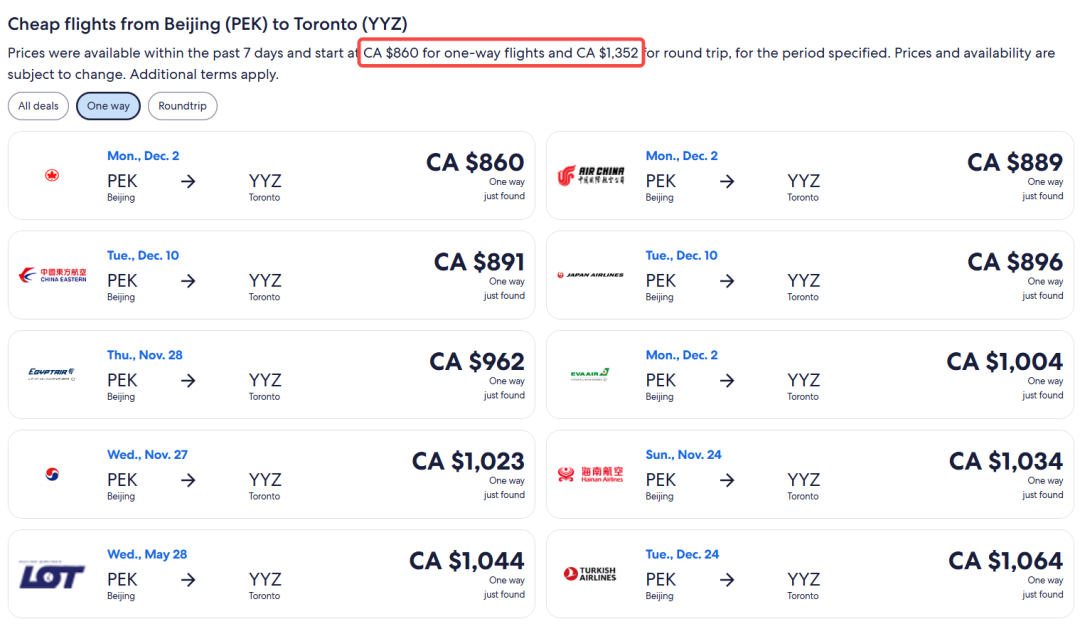1080x624 pixels.
Task: Click the Air Canada maple leaf logo
Action: (52, 176)
